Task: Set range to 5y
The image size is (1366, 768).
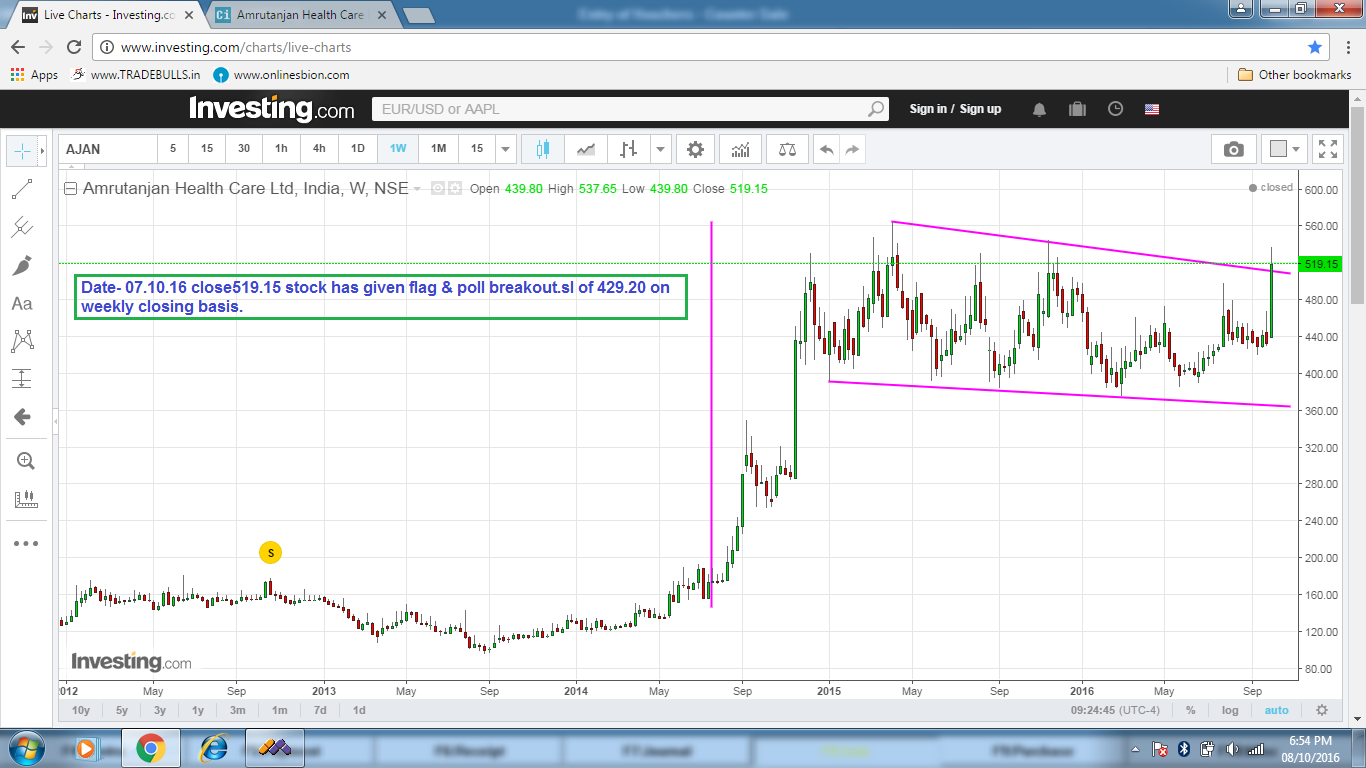Action: 122,710
